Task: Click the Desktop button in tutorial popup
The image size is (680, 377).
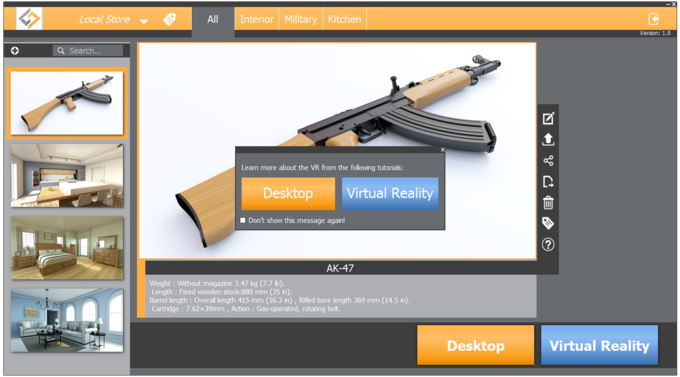Action: (288, 193)
